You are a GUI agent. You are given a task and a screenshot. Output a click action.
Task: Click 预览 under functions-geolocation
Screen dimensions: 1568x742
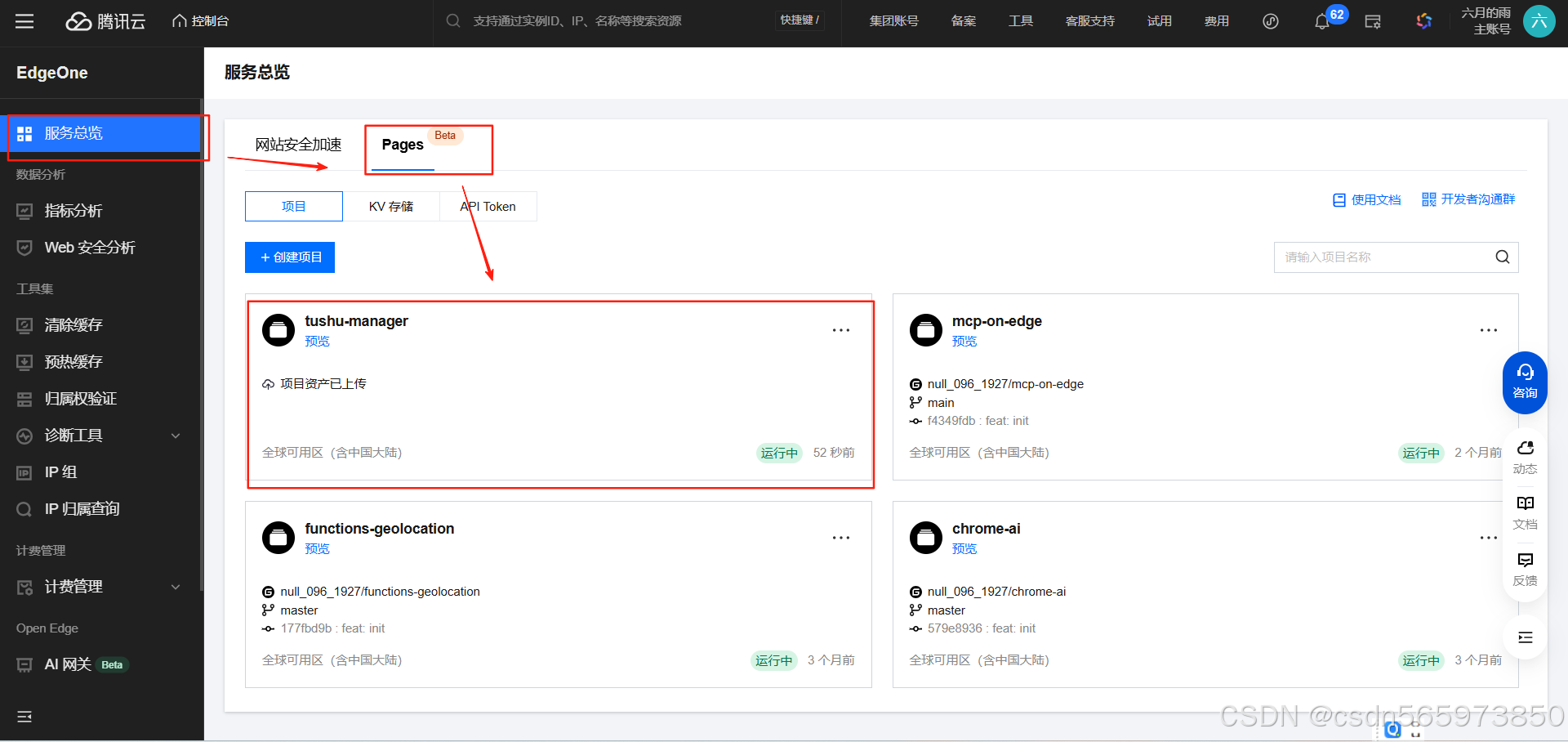[317, 549]
